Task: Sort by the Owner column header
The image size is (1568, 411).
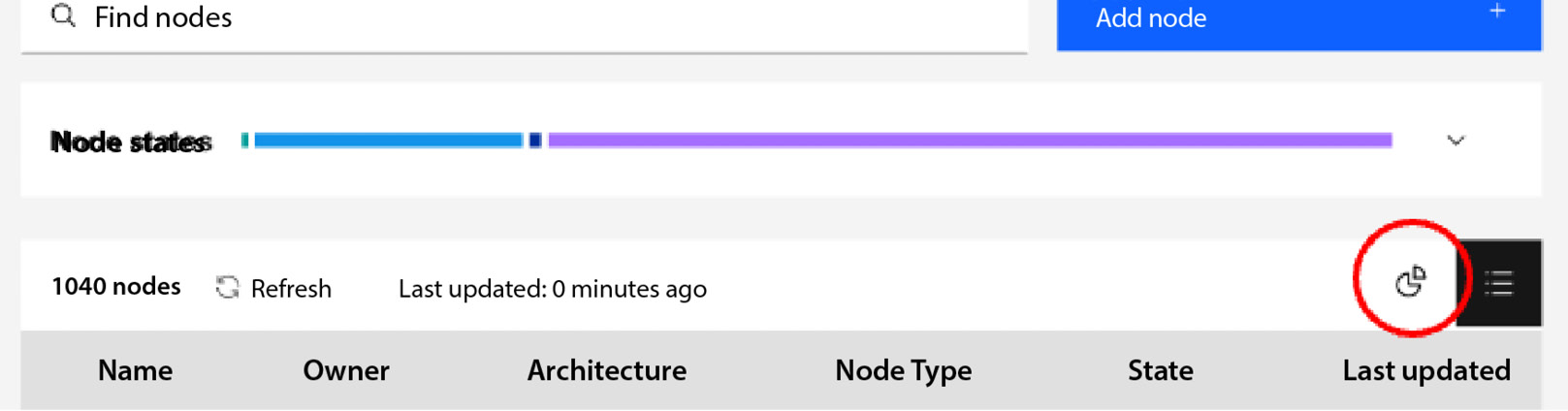Action: (x=346, y=370)
